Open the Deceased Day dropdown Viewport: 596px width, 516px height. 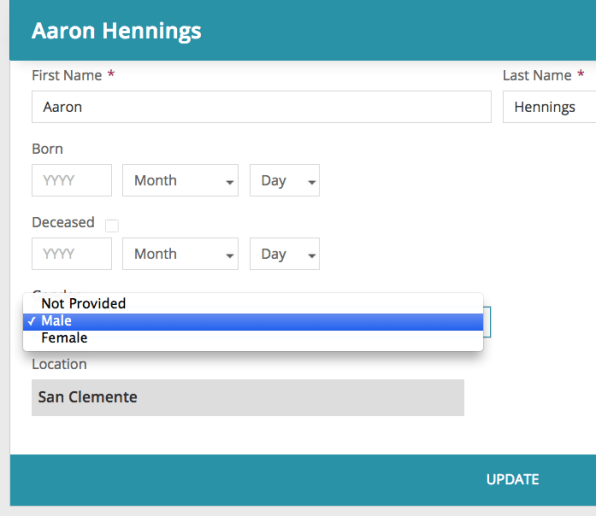click(285, 254)
